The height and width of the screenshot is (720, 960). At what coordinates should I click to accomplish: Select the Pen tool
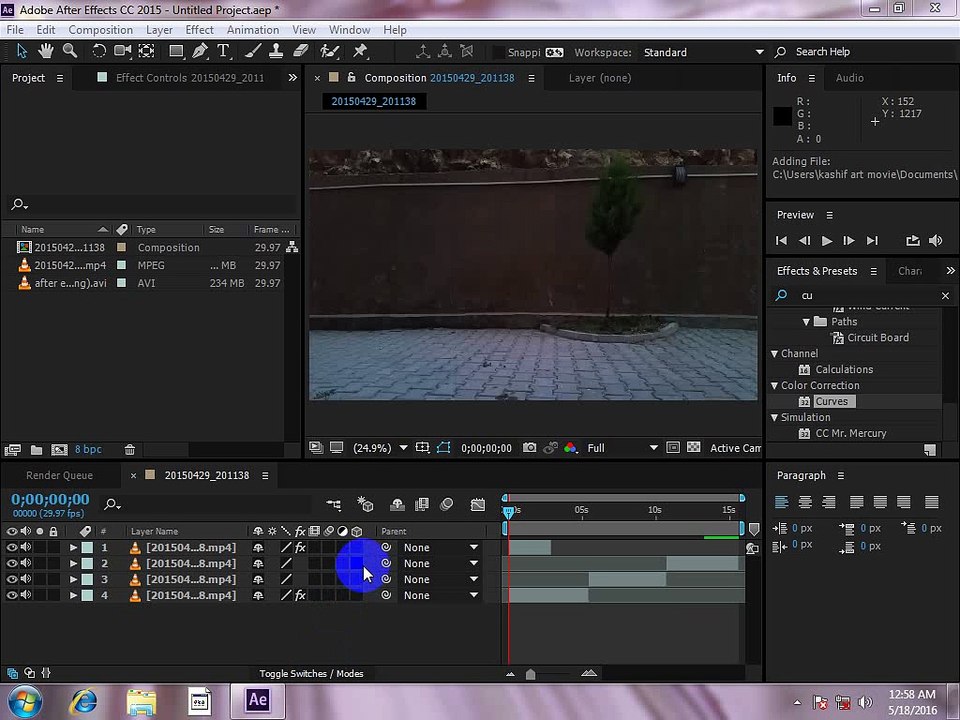click(x=200, y=51)
